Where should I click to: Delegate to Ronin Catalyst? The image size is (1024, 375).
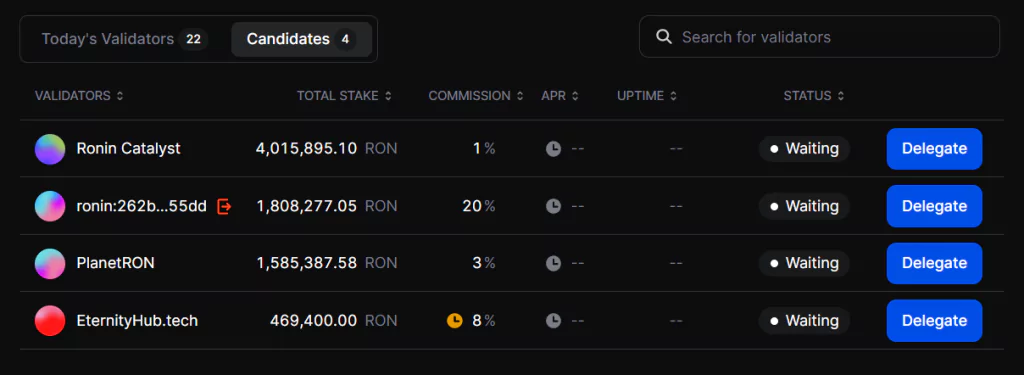(934, 149)
